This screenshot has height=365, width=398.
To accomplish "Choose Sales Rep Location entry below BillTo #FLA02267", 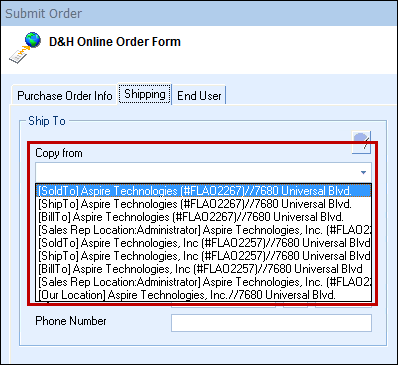I will [203, 230].
